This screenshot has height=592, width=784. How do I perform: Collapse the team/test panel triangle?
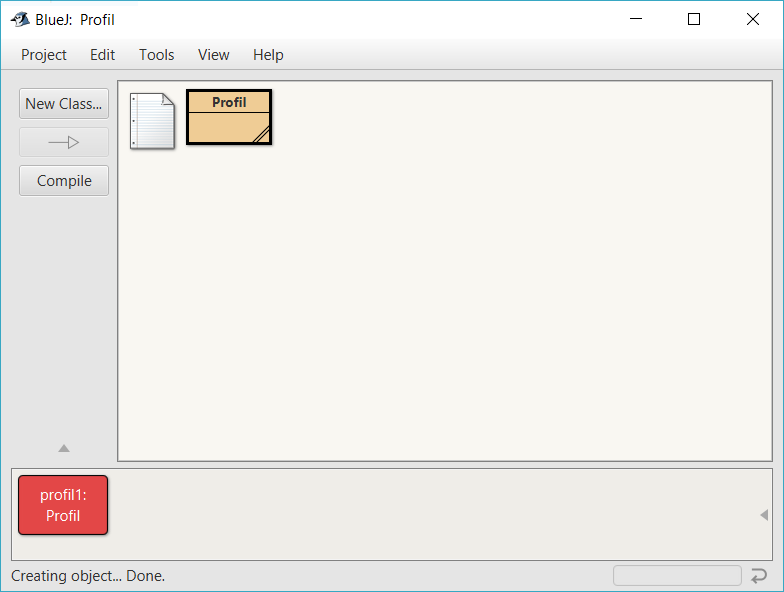tap(64, 448)
